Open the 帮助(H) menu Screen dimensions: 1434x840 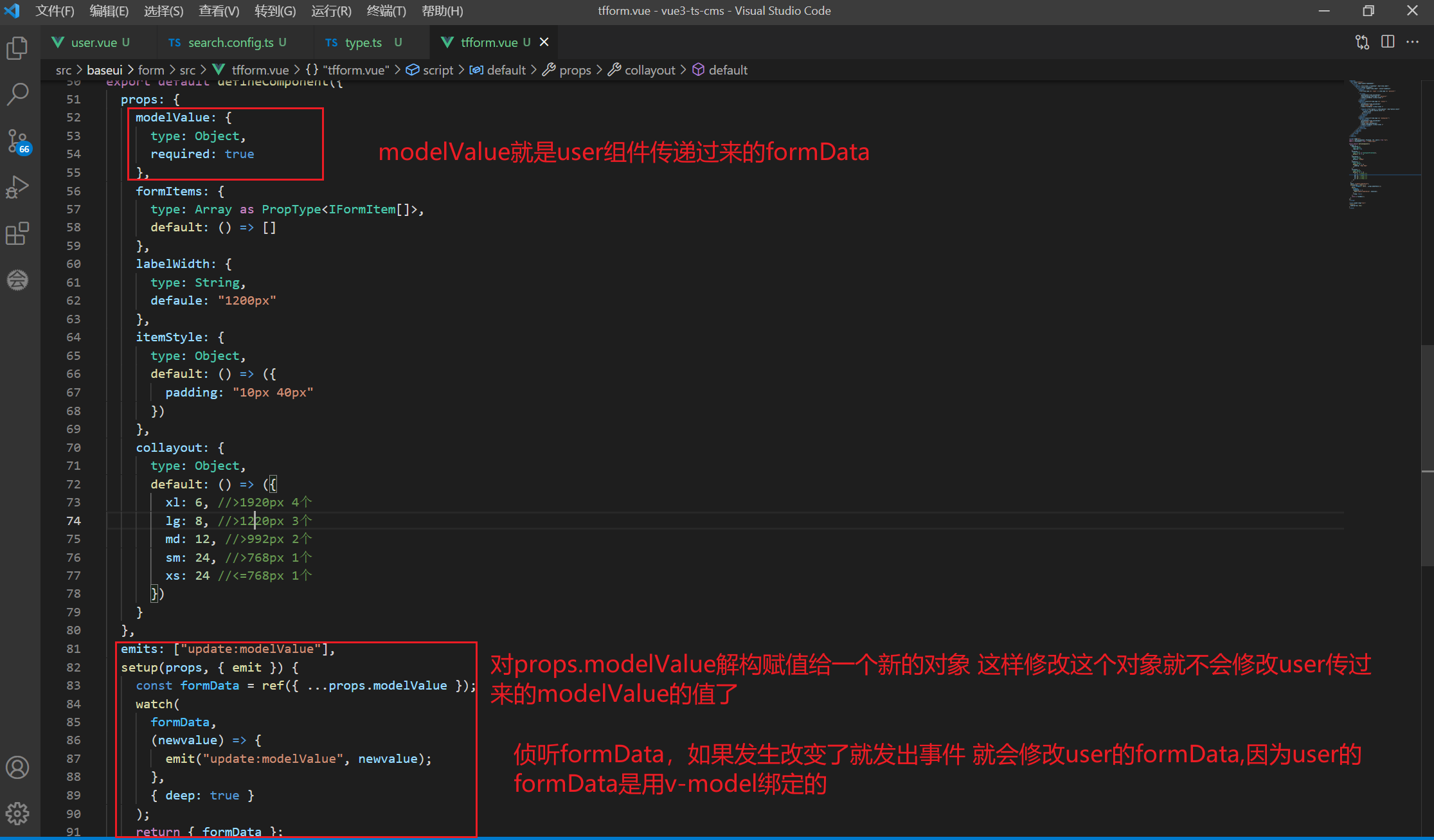[x=442, y=11]
